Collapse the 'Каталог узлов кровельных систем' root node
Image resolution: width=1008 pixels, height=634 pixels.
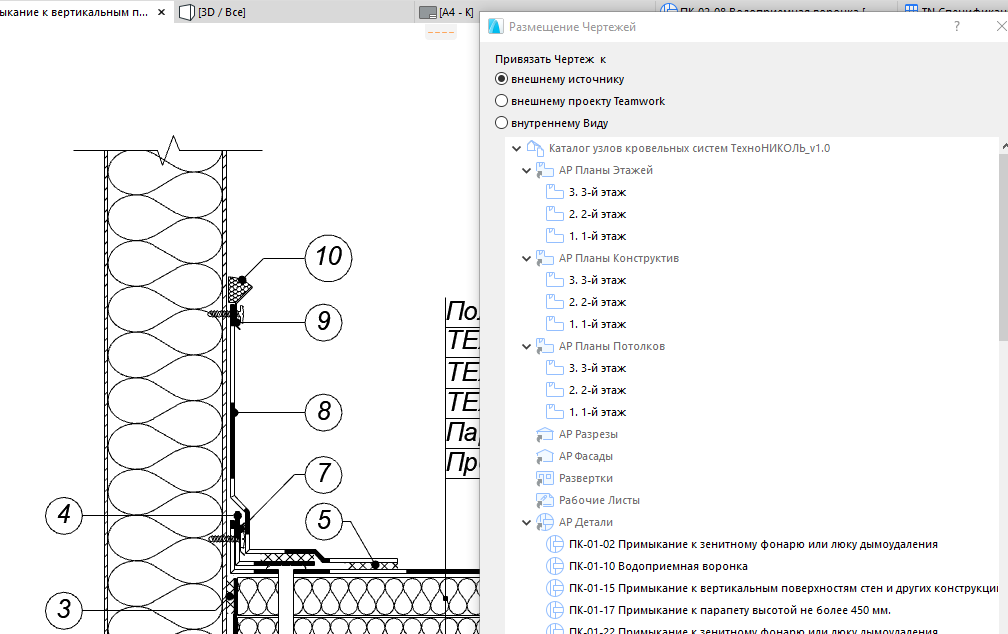click(516, 148)
